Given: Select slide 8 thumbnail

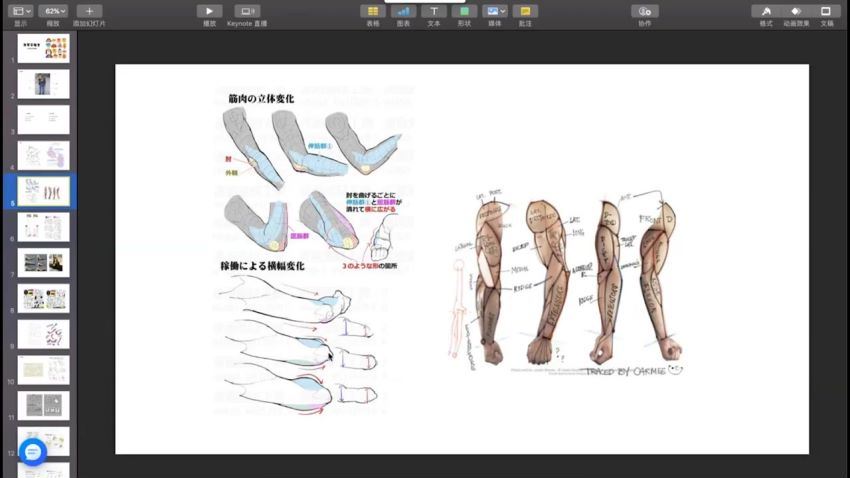Looking at the screenshot, I should click(x=43, y=299).
